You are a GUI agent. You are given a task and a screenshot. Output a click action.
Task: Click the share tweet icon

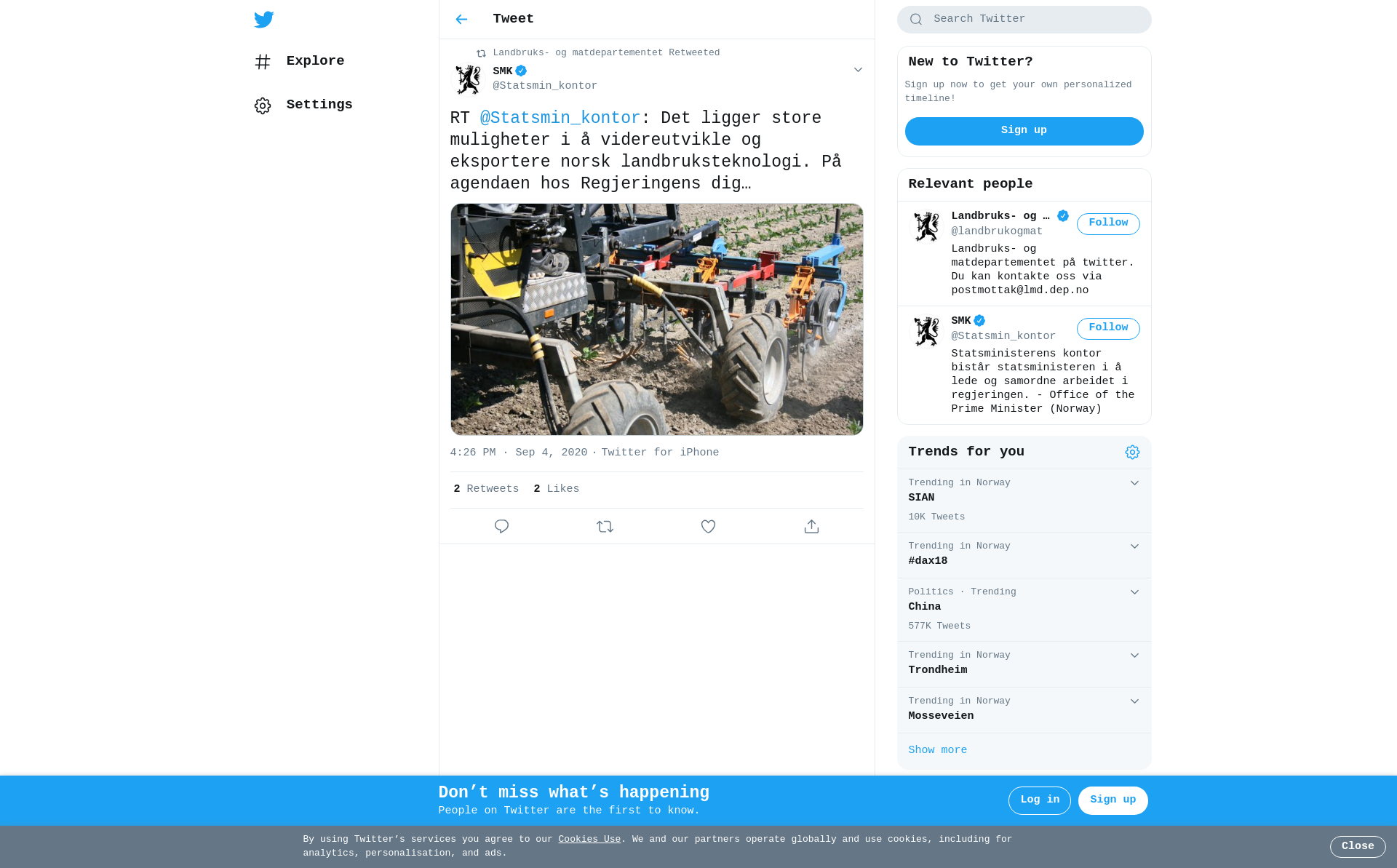click(811, 526)
